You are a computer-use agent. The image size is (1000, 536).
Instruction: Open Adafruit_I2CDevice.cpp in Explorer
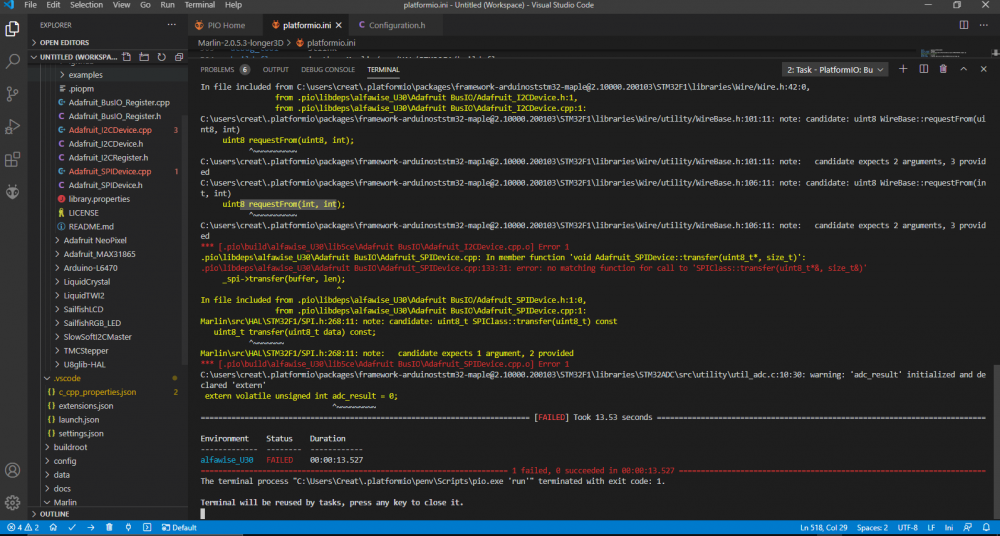coord(110,130)
